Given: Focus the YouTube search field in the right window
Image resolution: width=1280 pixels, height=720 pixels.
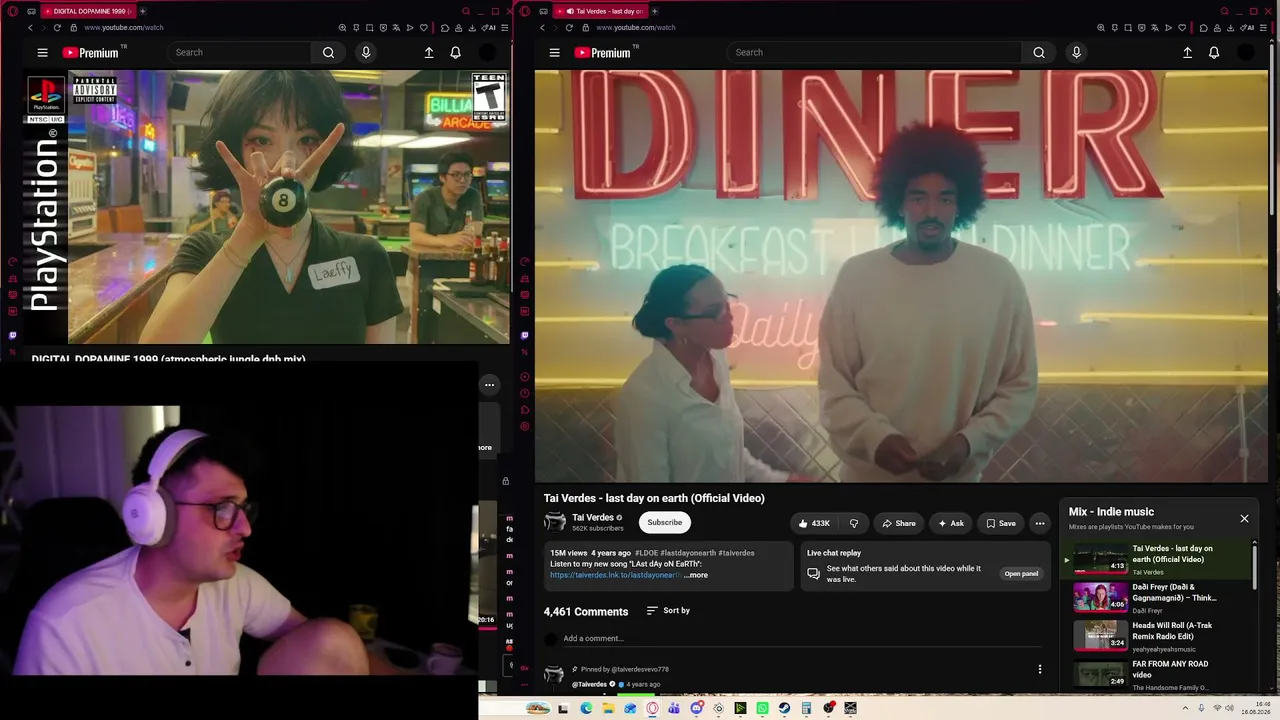Looking at the screenshot, I should 875,53.
